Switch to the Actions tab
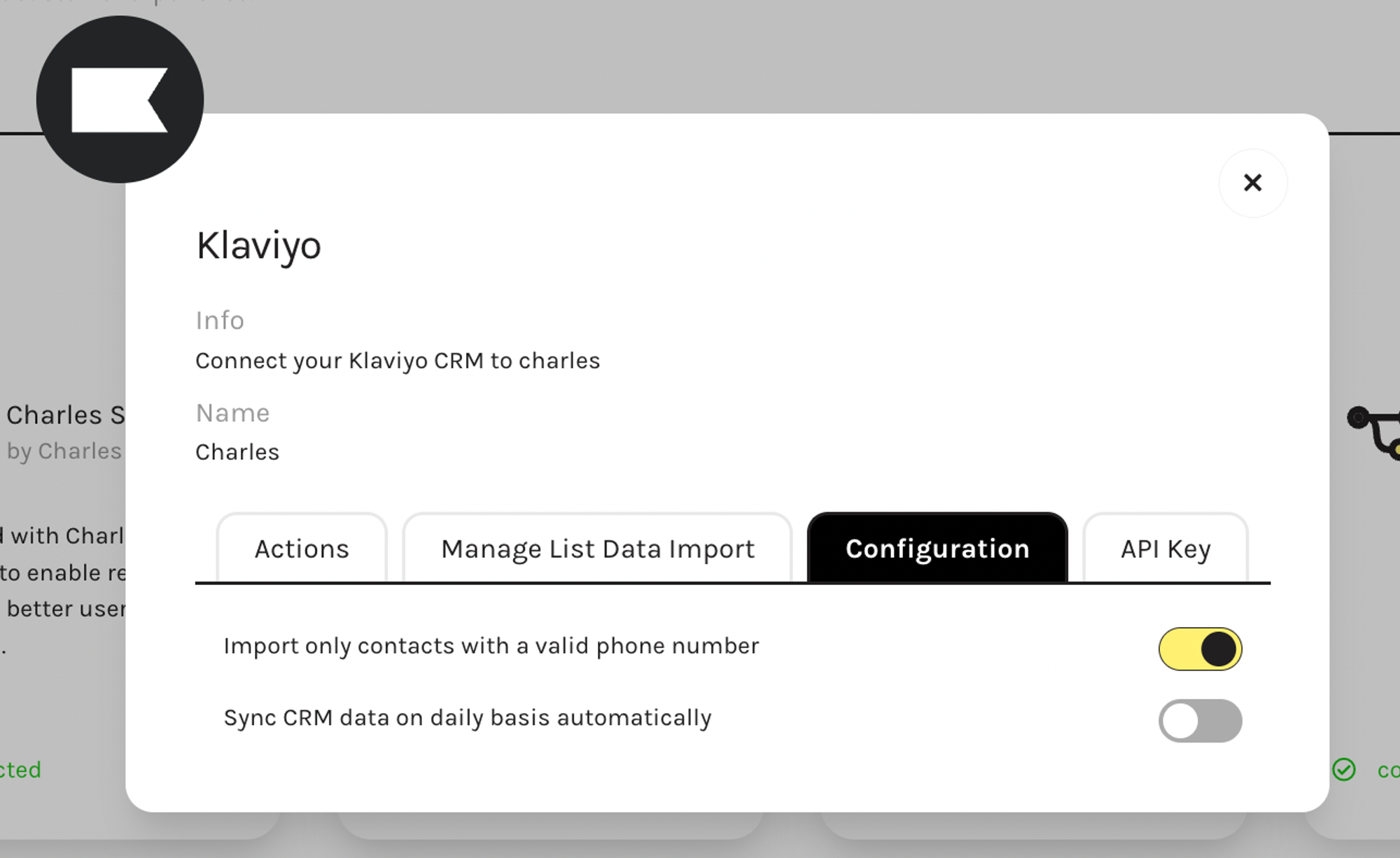The width and height of the screenshot is (1400, 858). (302, 548)
